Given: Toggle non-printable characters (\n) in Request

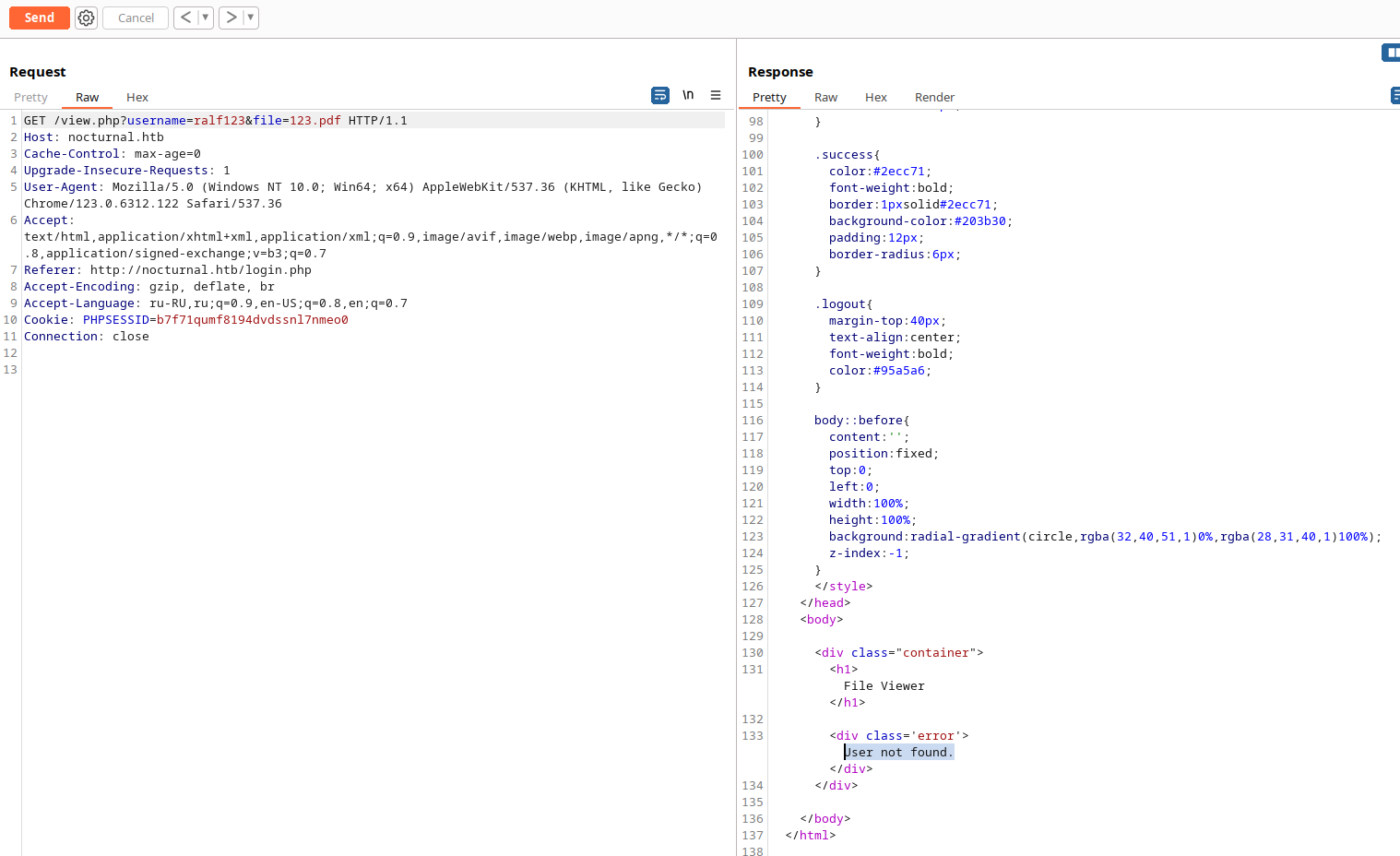Looking at the screenshot, I should tap(688, 95).
